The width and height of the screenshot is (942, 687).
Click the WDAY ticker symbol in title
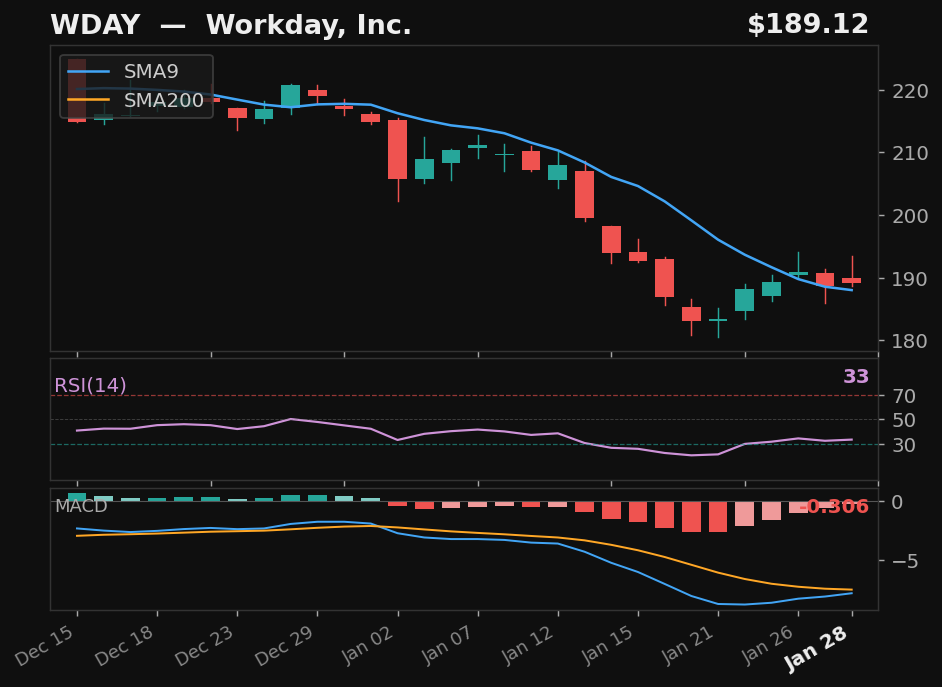click(95, 25)
